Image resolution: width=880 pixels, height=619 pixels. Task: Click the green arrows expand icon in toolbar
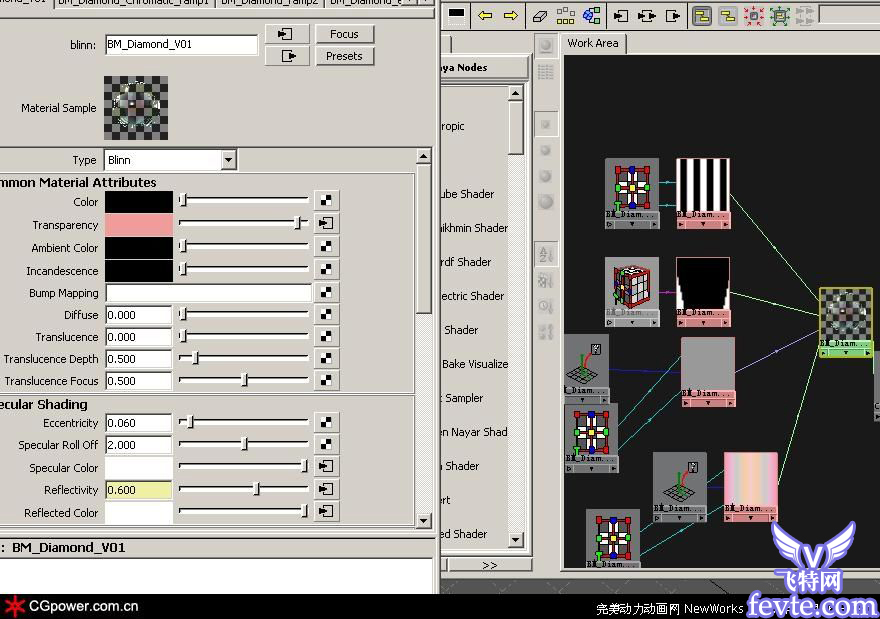(780, 16)
